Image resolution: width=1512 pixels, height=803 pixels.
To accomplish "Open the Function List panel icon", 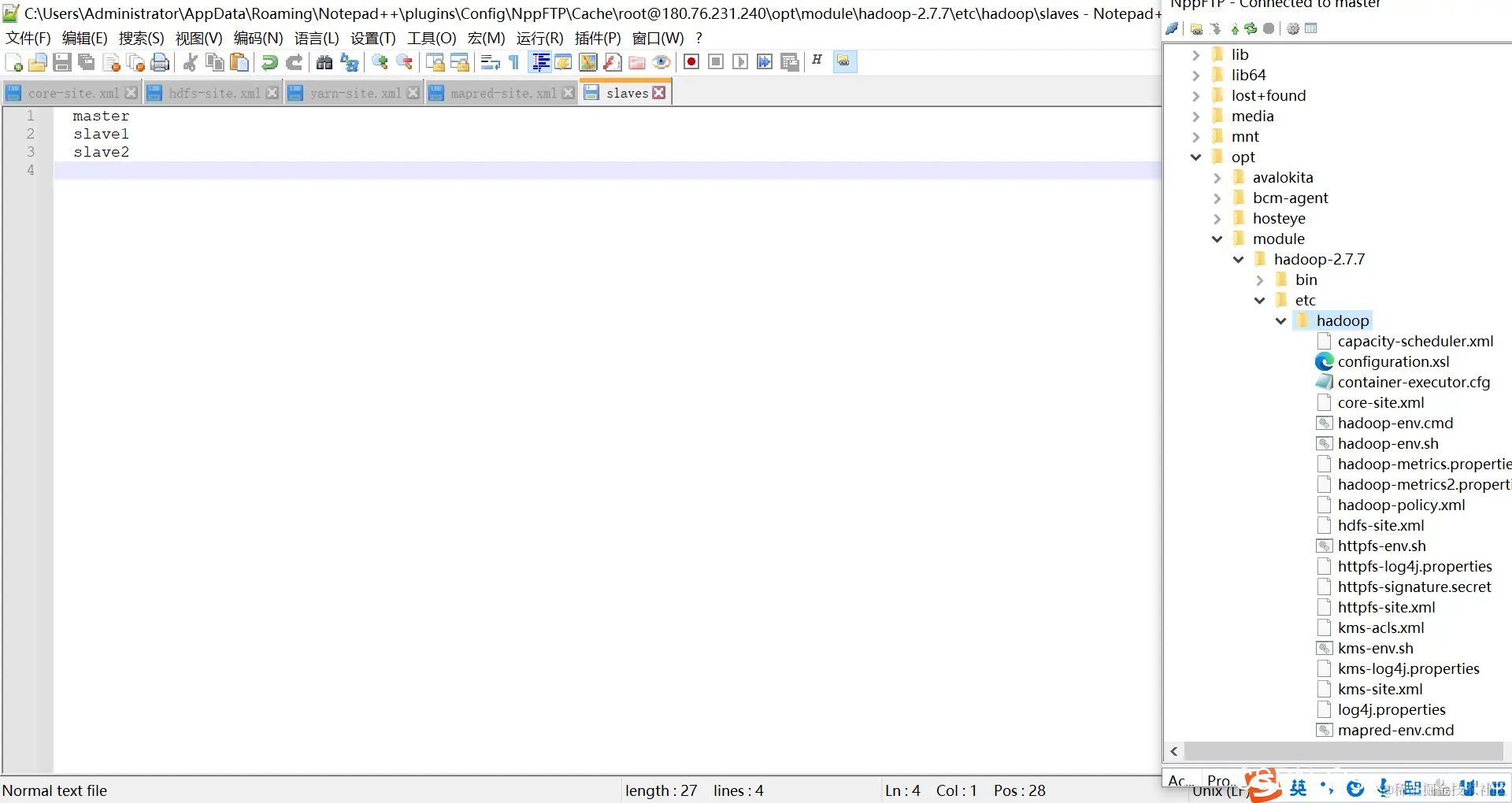I will [613, 62].
